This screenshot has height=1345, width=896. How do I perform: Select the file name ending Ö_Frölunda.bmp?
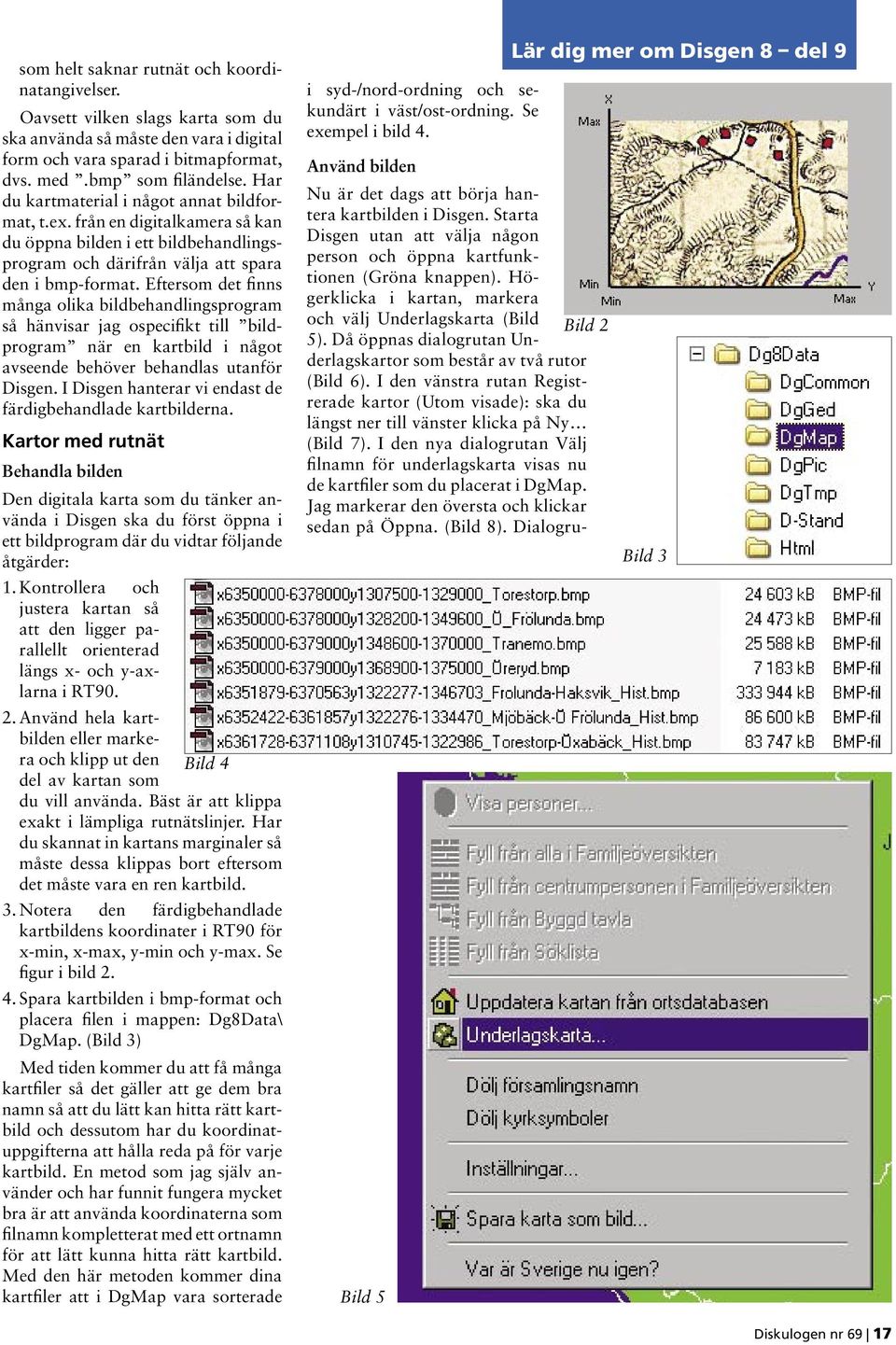click(410, 619)
